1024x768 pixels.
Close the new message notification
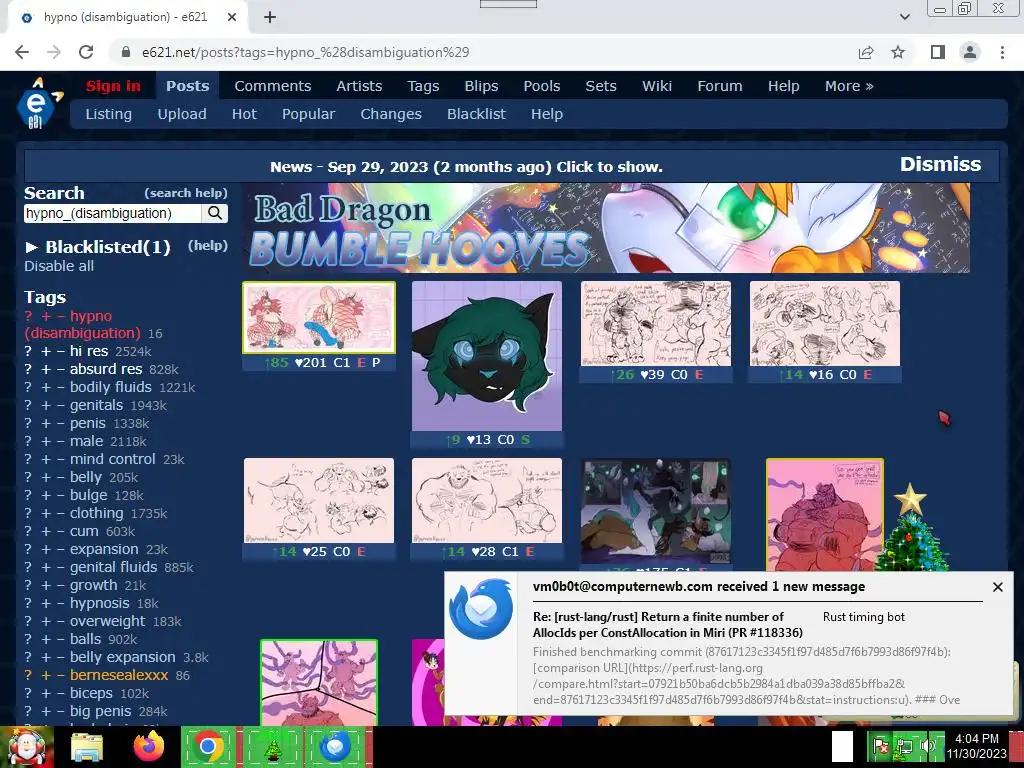(997, 587)
